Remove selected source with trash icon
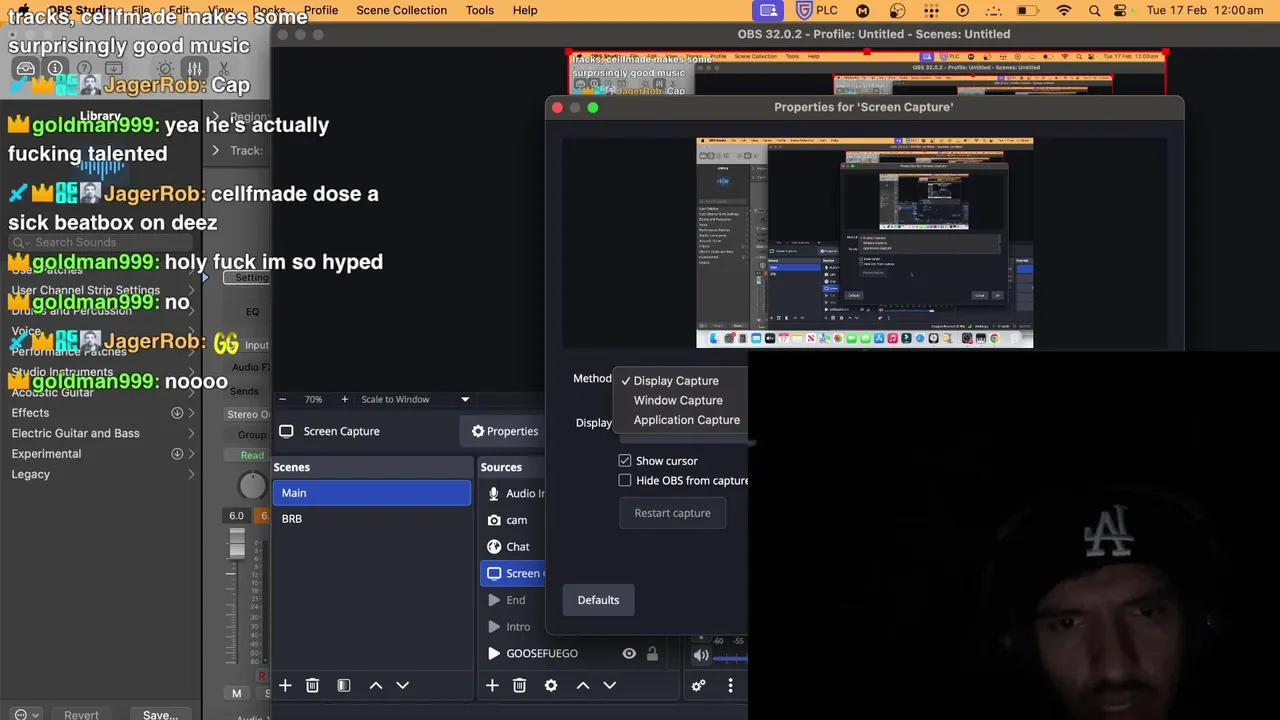 519,685
